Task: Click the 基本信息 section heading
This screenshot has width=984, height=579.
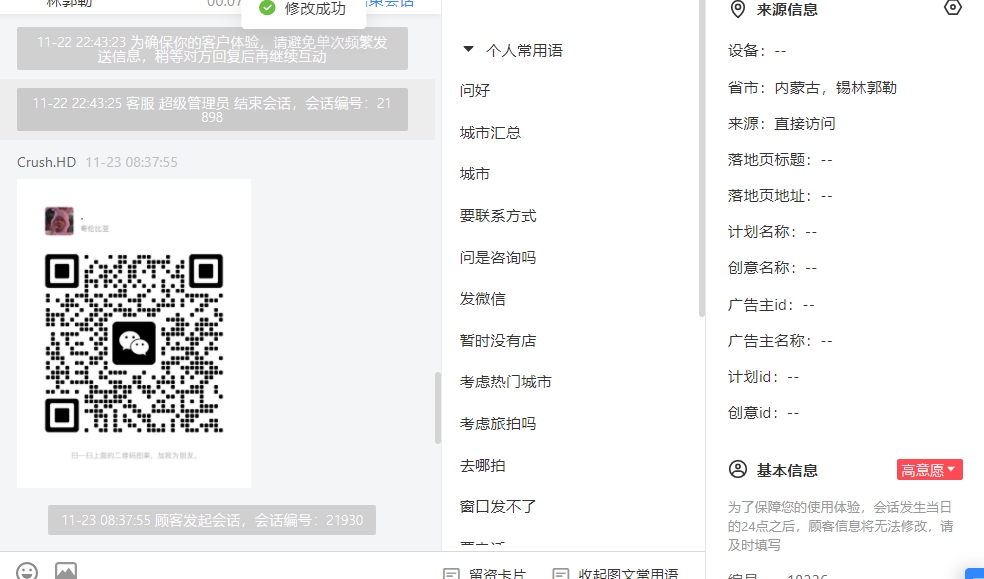Action: coord(787,470)
